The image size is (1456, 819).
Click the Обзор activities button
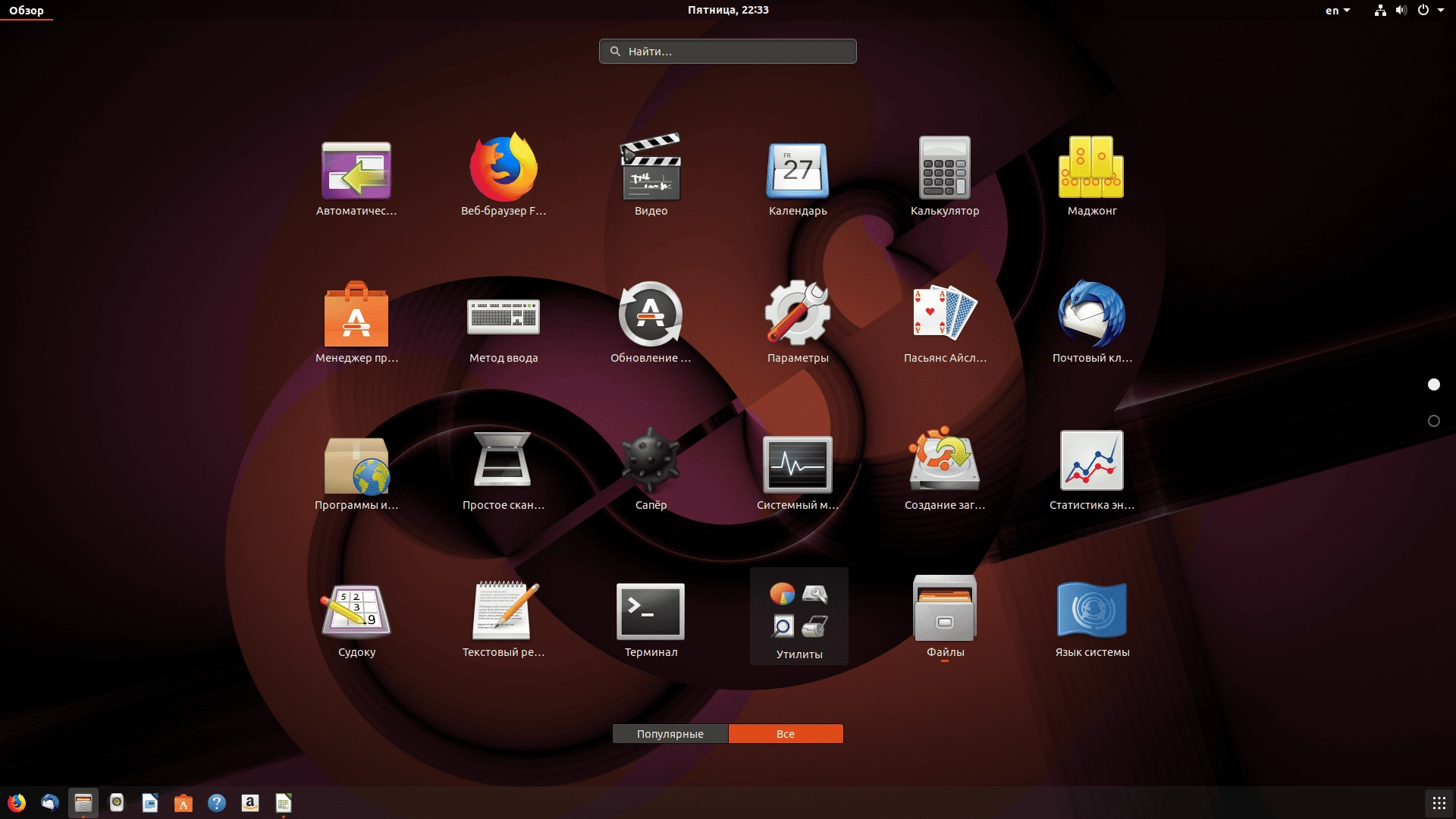(x=27, y=10)
